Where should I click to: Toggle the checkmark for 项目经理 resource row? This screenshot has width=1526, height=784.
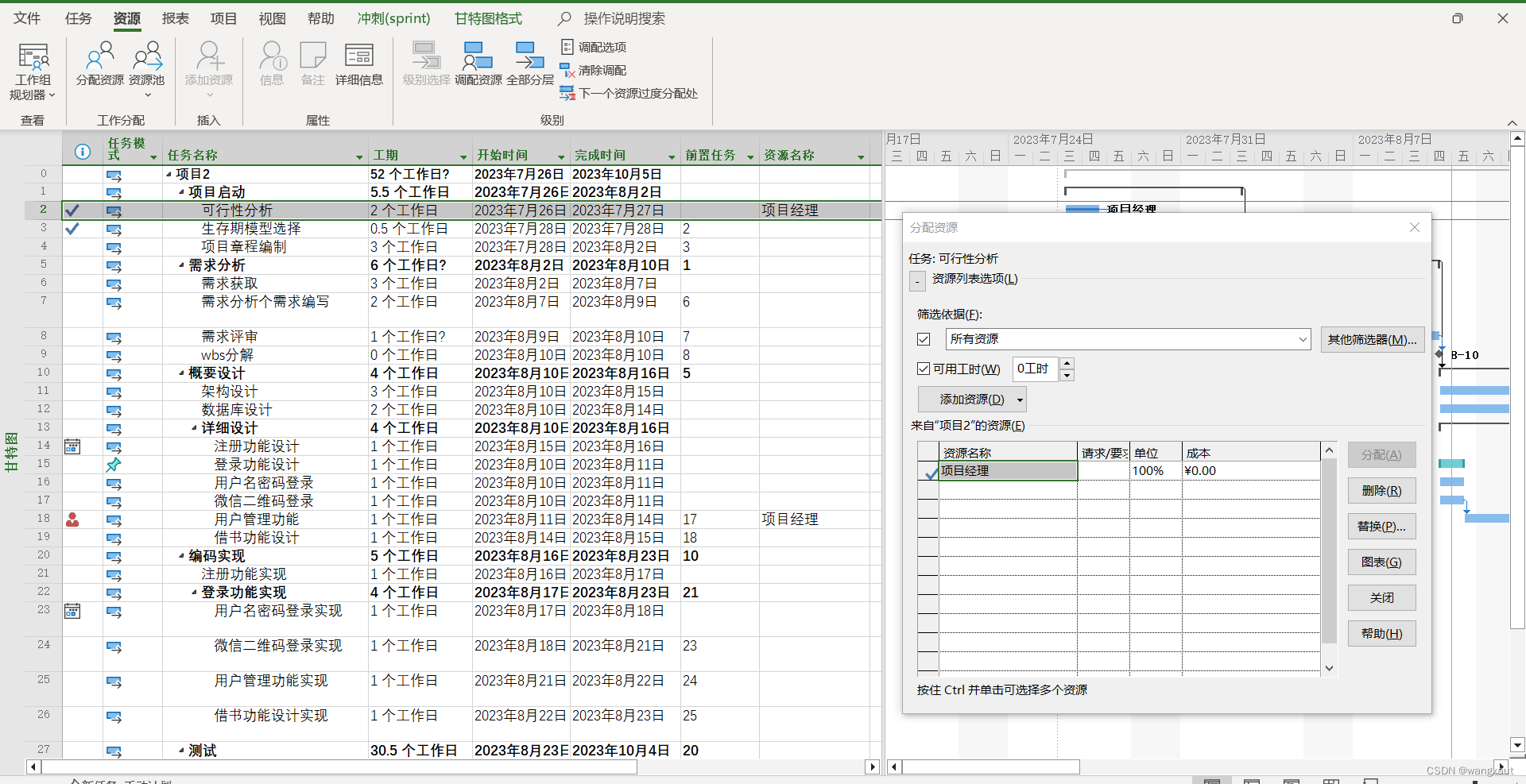tap(929, 472)
